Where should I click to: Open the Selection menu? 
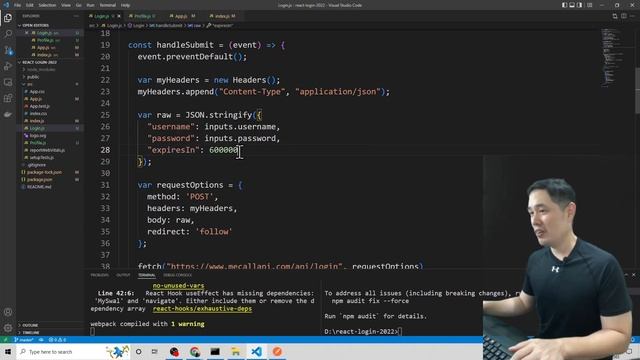coord(47,5)
